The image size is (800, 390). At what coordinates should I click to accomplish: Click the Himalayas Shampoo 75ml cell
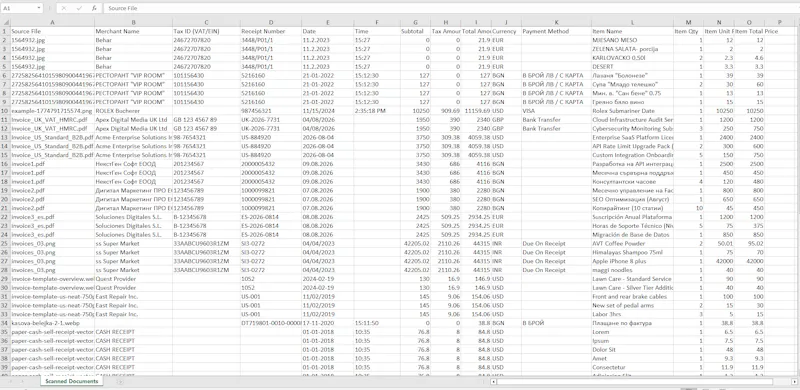pyautogui.click(x=632, y=252)
